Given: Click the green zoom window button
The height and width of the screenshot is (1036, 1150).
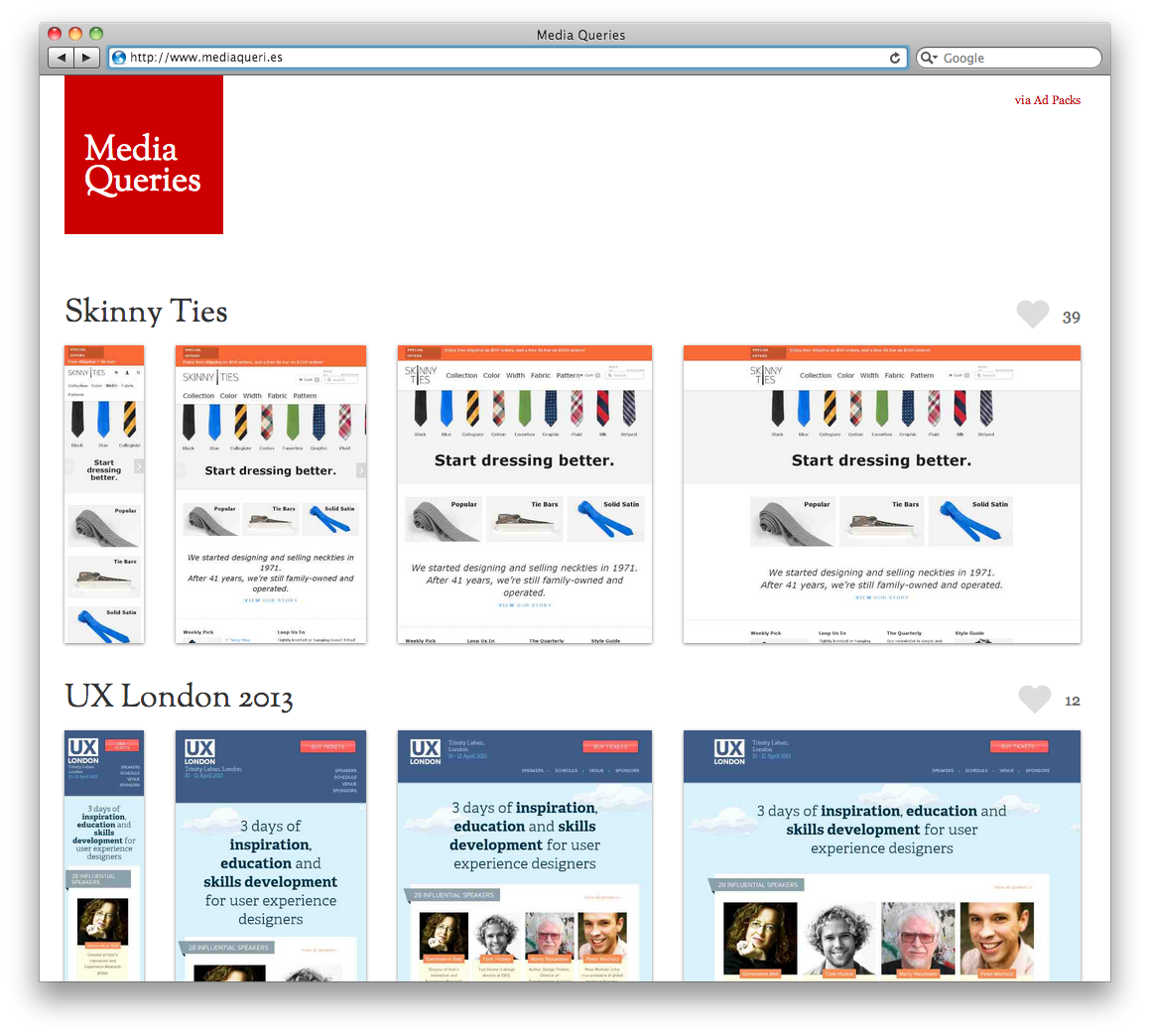Looking at the screenshot, I should click(96, 33).
